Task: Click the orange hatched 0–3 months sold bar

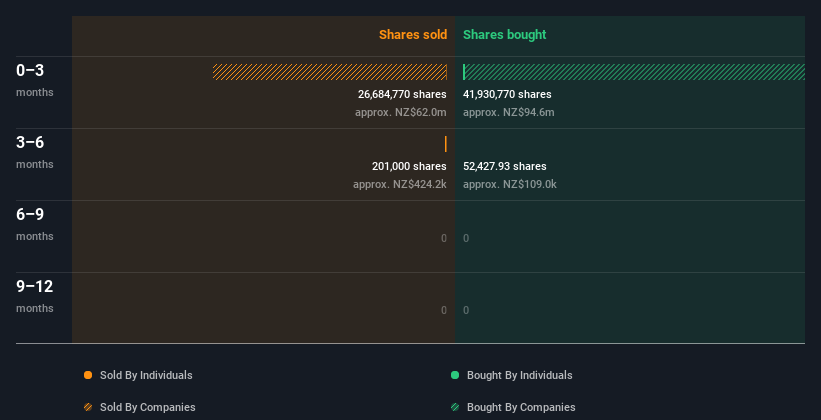Action: pyautogui.click(x=330, y=72)
